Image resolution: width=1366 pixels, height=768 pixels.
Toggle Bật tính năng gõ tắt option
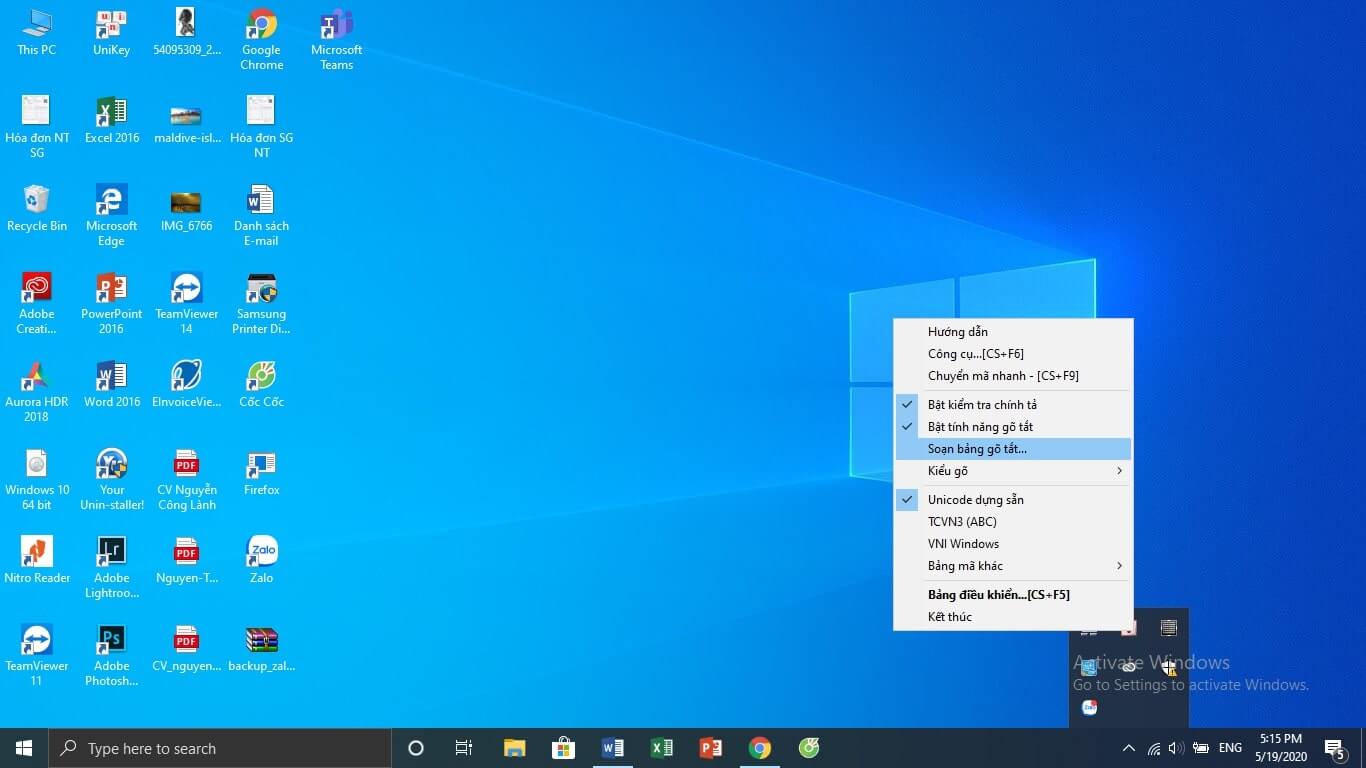[x=1013, y=426]
